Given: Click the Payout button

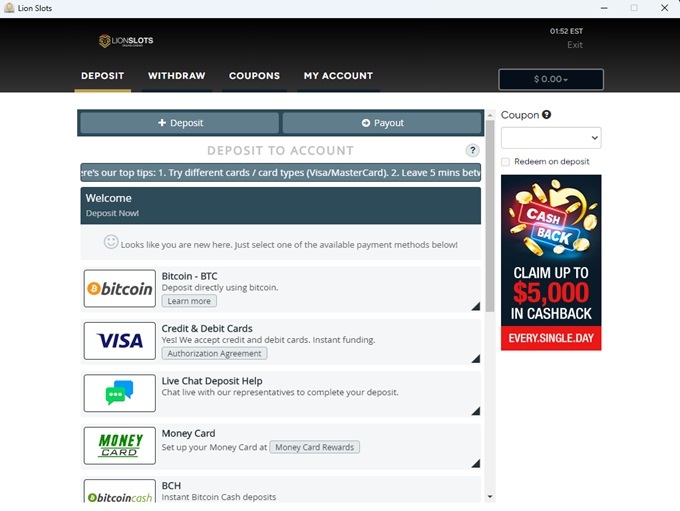Looking at the screenshot, I should [382, 123].
